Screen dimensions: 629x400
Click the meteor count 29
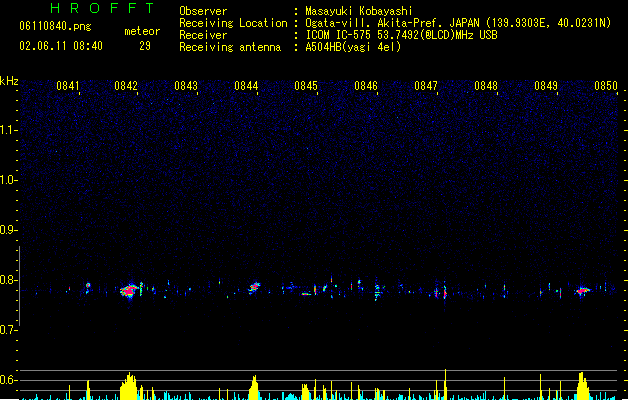click(145, 46)
